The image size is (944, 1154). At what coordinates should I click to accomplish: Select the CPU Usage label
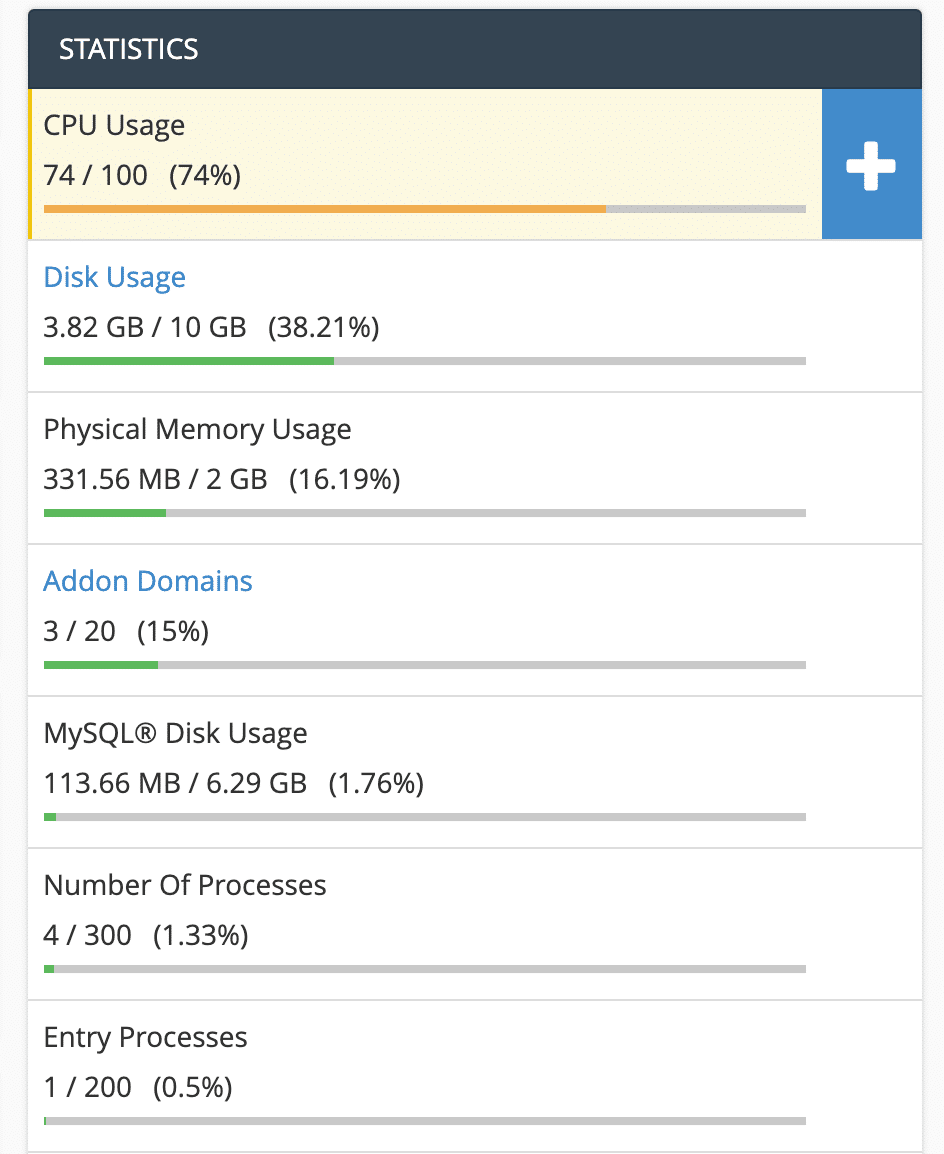pos(114,126)
